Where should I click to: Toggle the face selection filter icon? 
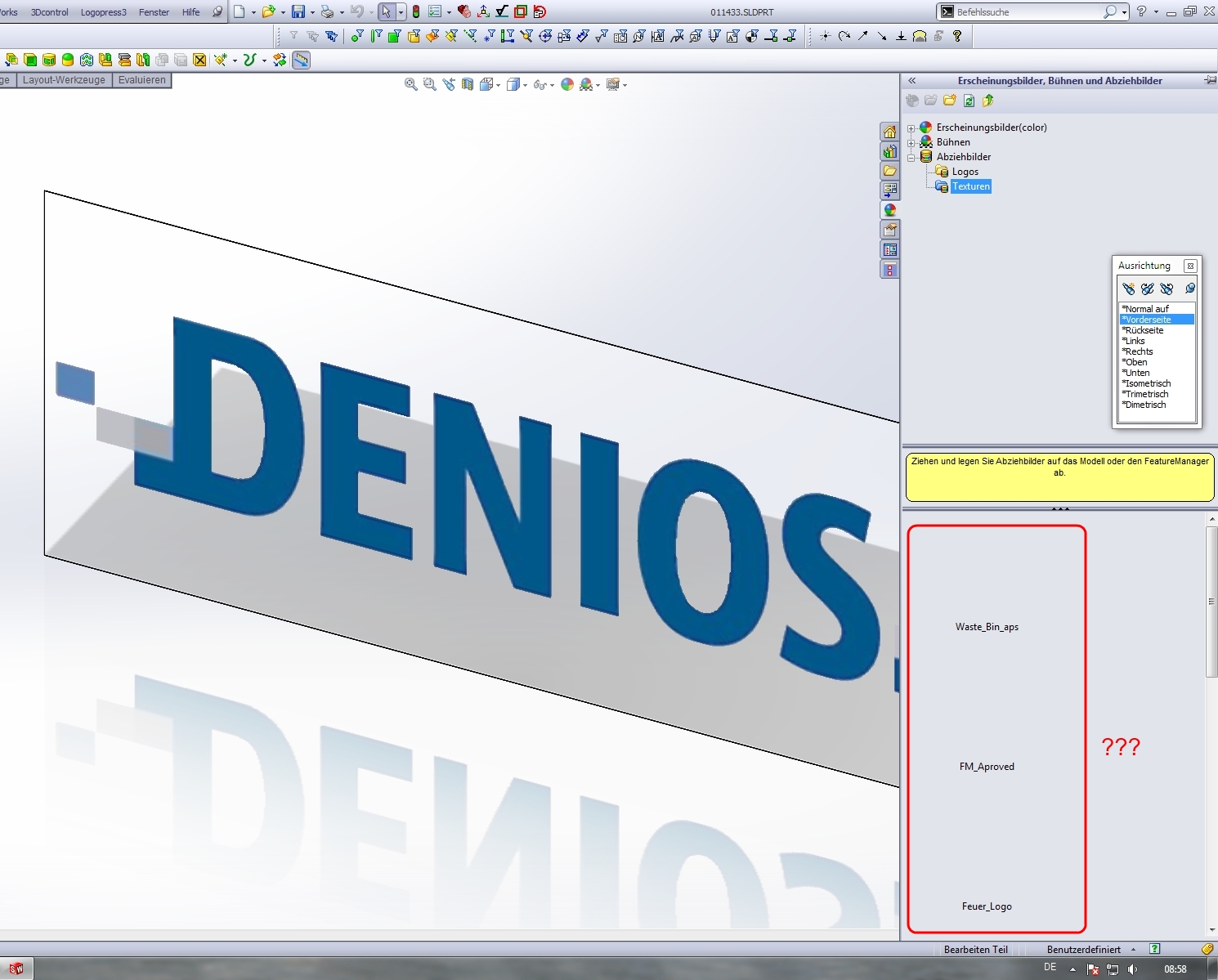pyautogui.click(x=395, y=36)
